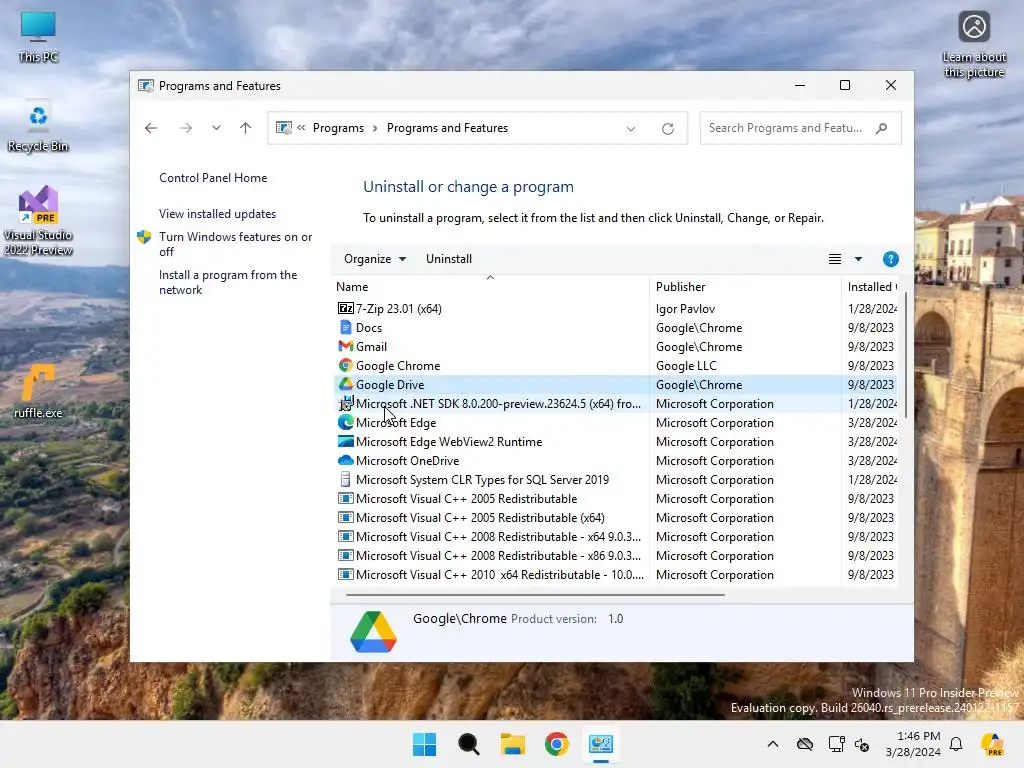Image resolution: width=1024 pixels, height=768 pixels.
Task: Click the taskbar clock showing 1:46 PM
Action: tap(913, 744)
